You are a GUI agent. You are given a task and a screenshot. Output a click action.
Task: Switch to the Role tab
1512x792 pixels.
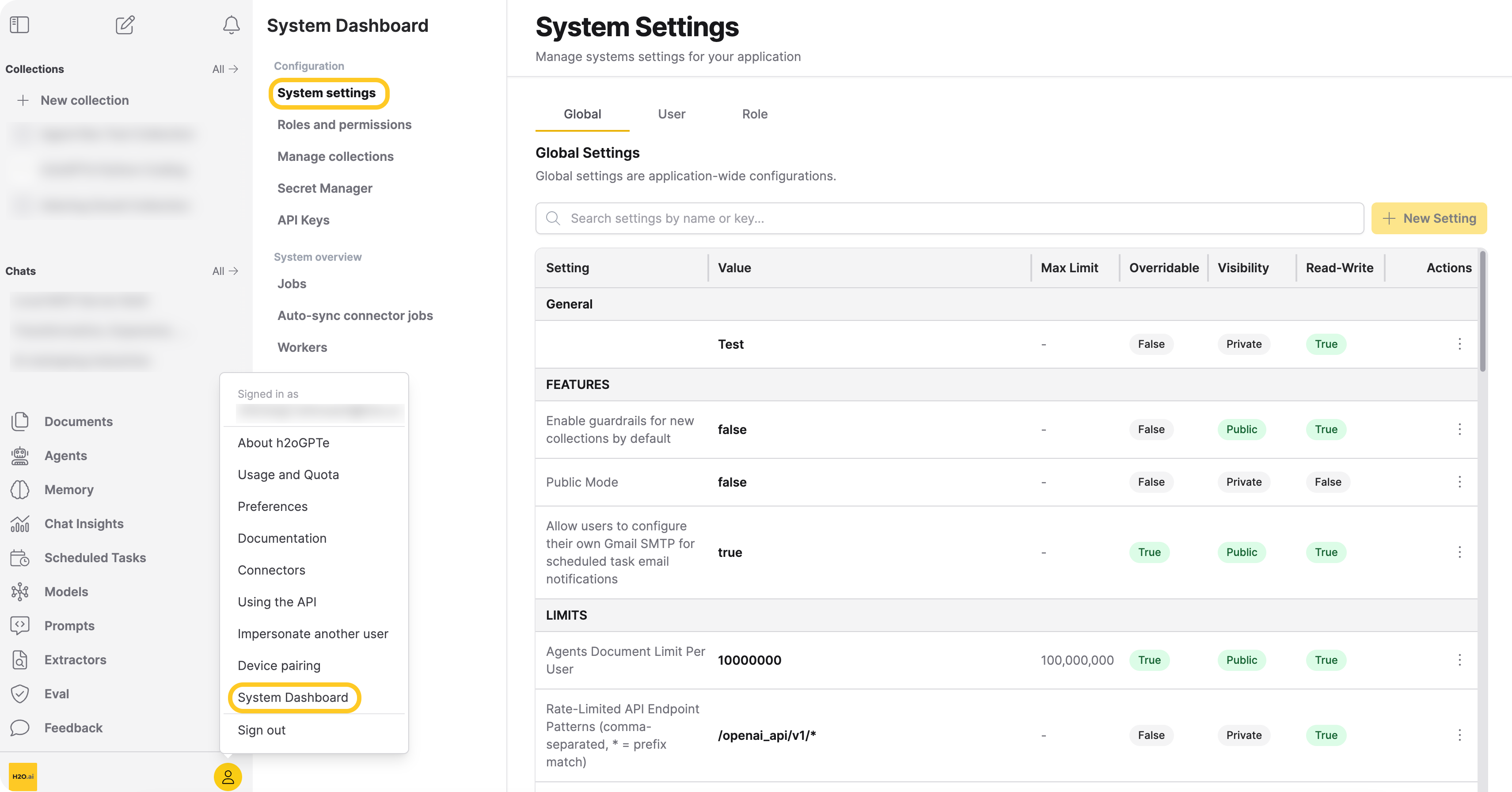pyautogui.click(x=755, y=114)
